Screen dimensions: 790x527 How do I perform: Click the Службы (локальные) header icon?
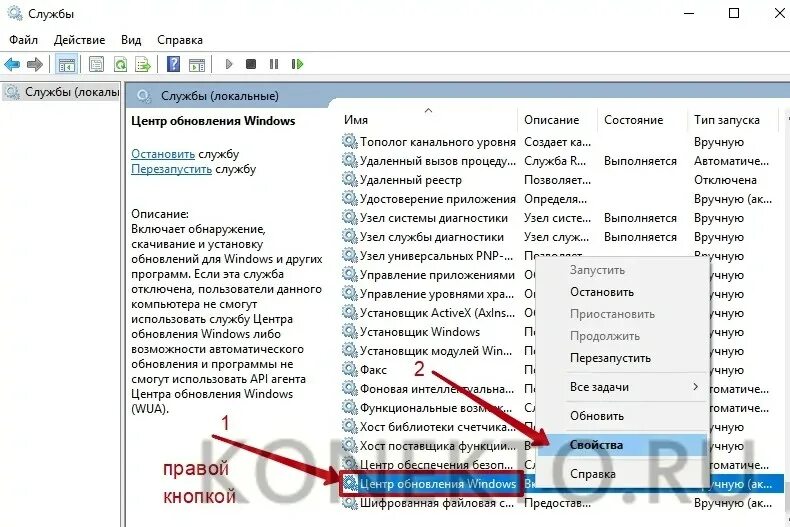144,96
